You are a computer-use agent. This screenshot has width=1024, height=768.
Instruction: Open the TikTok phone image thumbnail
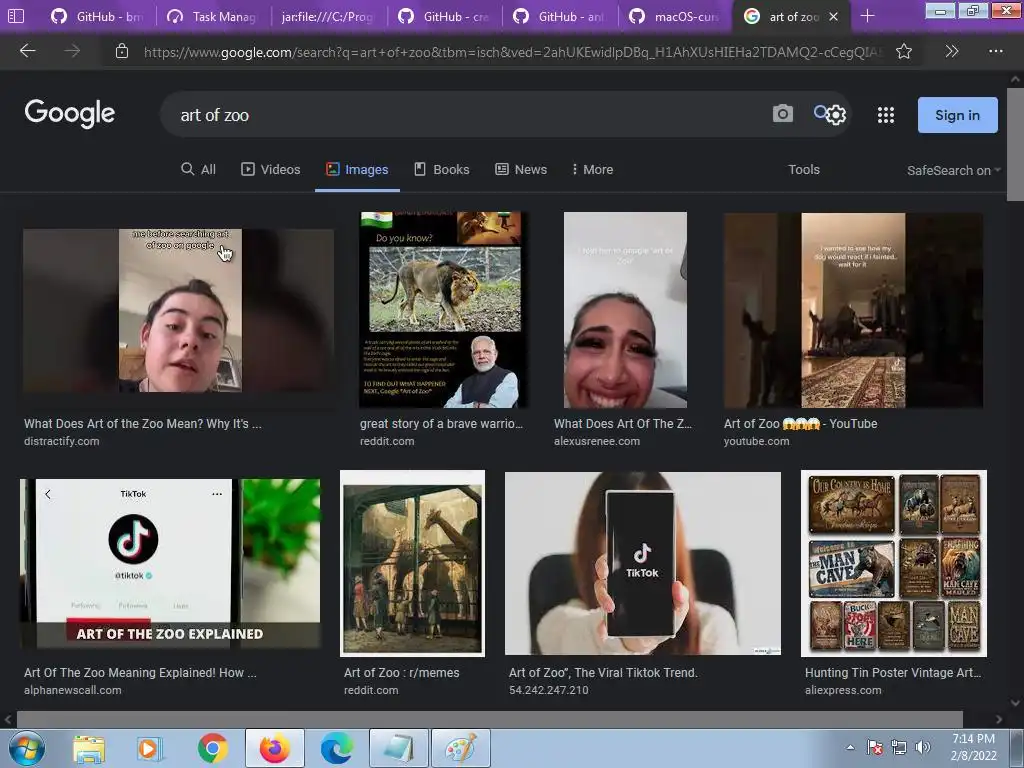(643, 563)
